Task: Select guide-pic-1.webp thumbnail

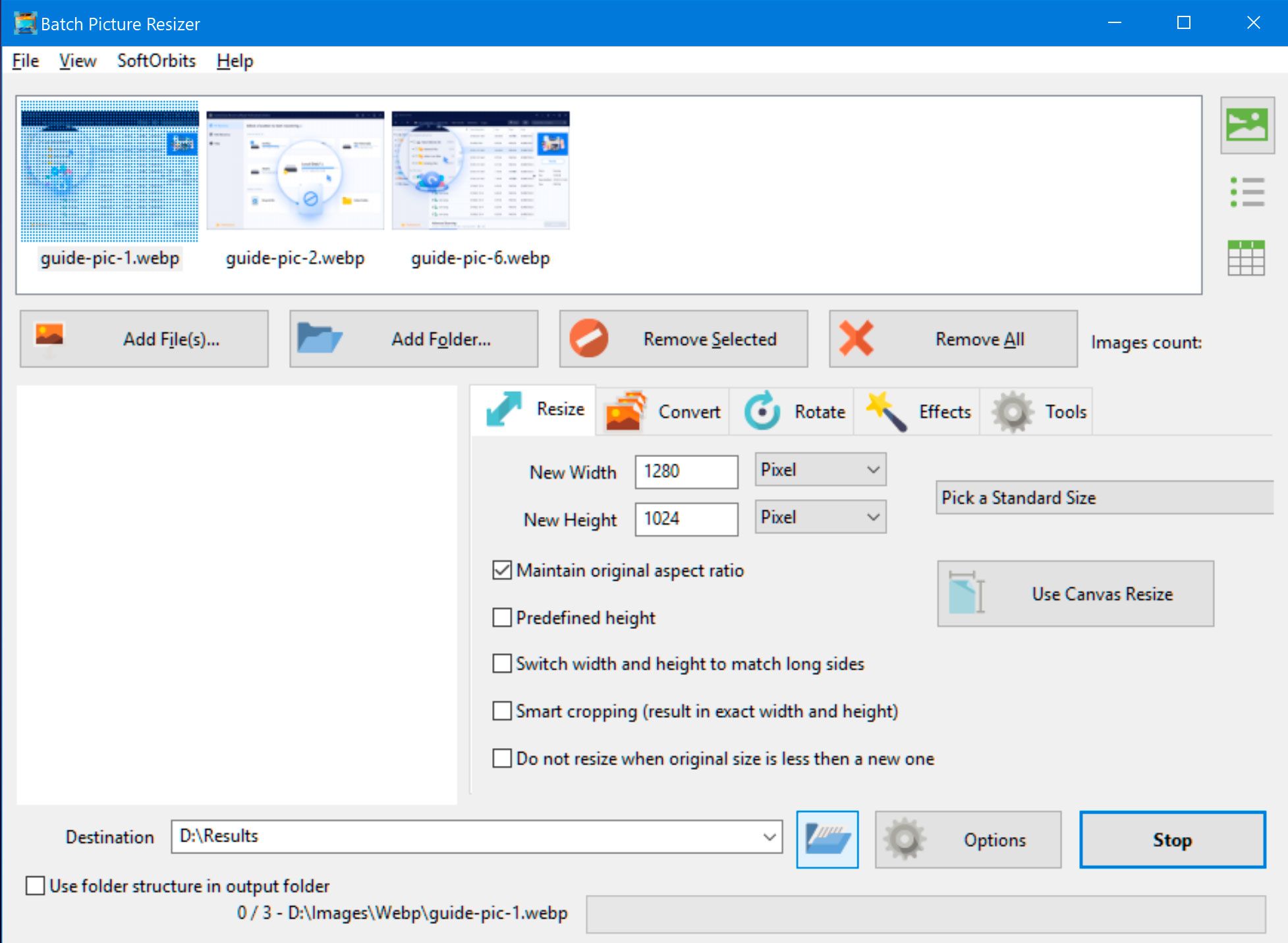Action: tap(109, 171)
